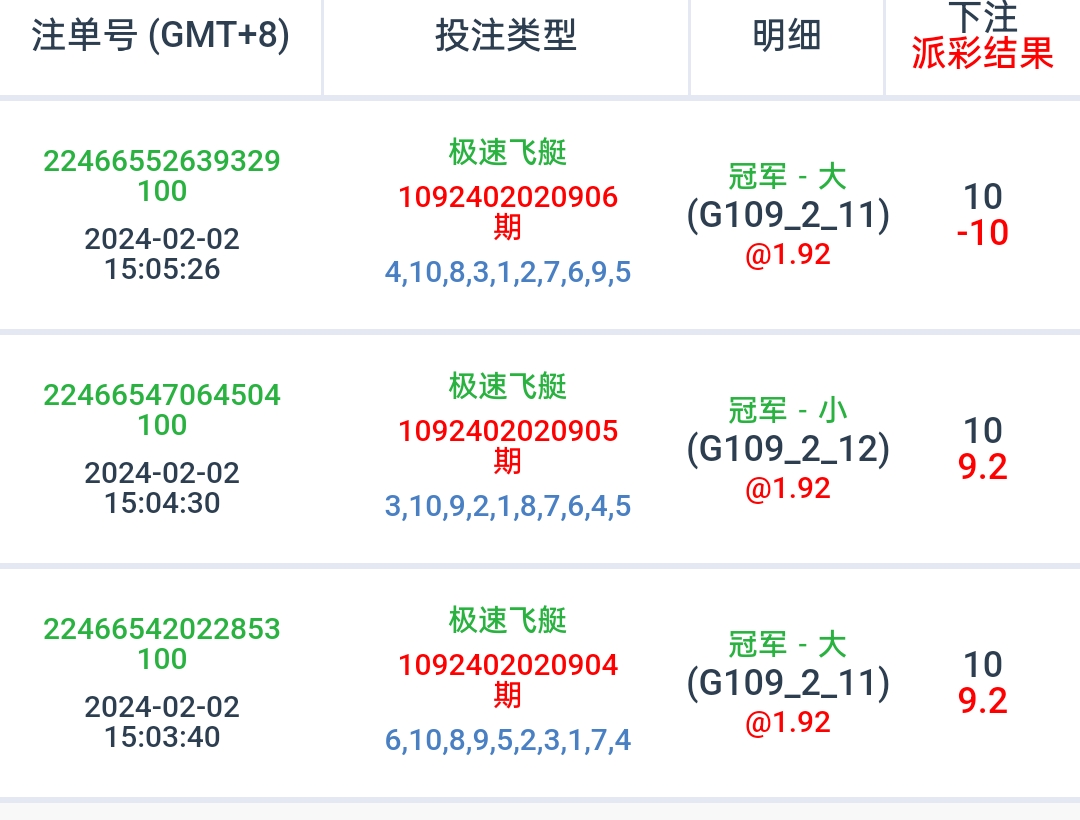Click the G109_2_12 code text
This screenshot has height=820, width=1080.
click(788, 449)
